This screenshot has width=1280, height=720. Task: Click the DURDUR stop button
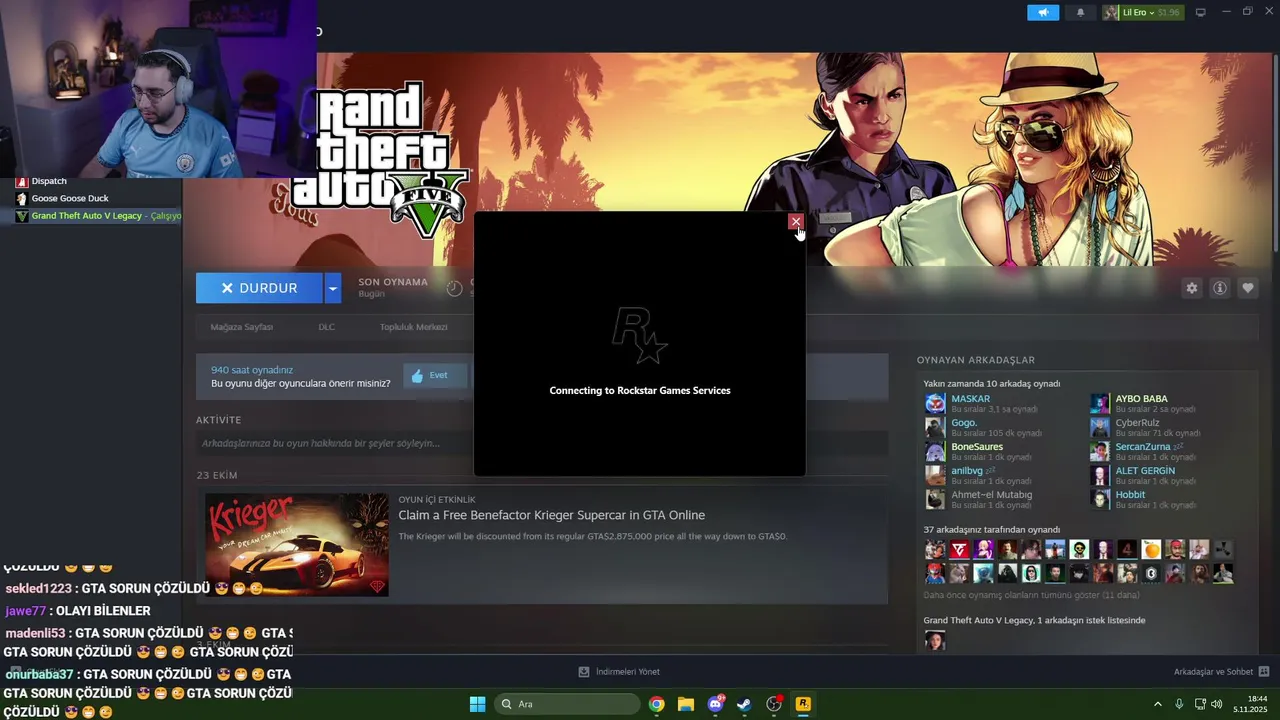259,288
